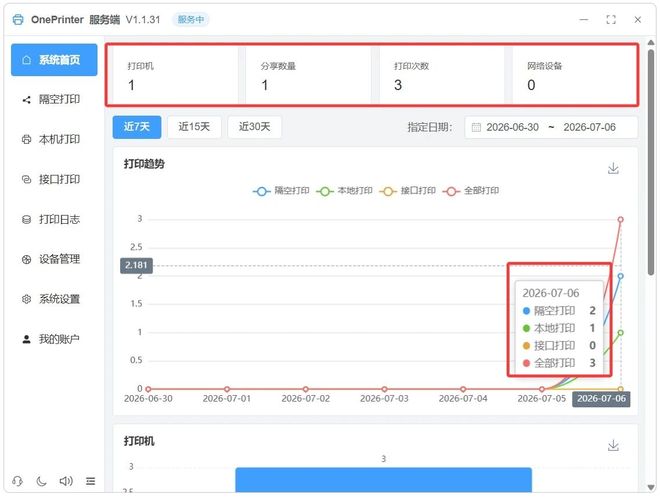Click the 服务中 status badge
The width and height of the screenshot is (660, 498).
point(191,19)
